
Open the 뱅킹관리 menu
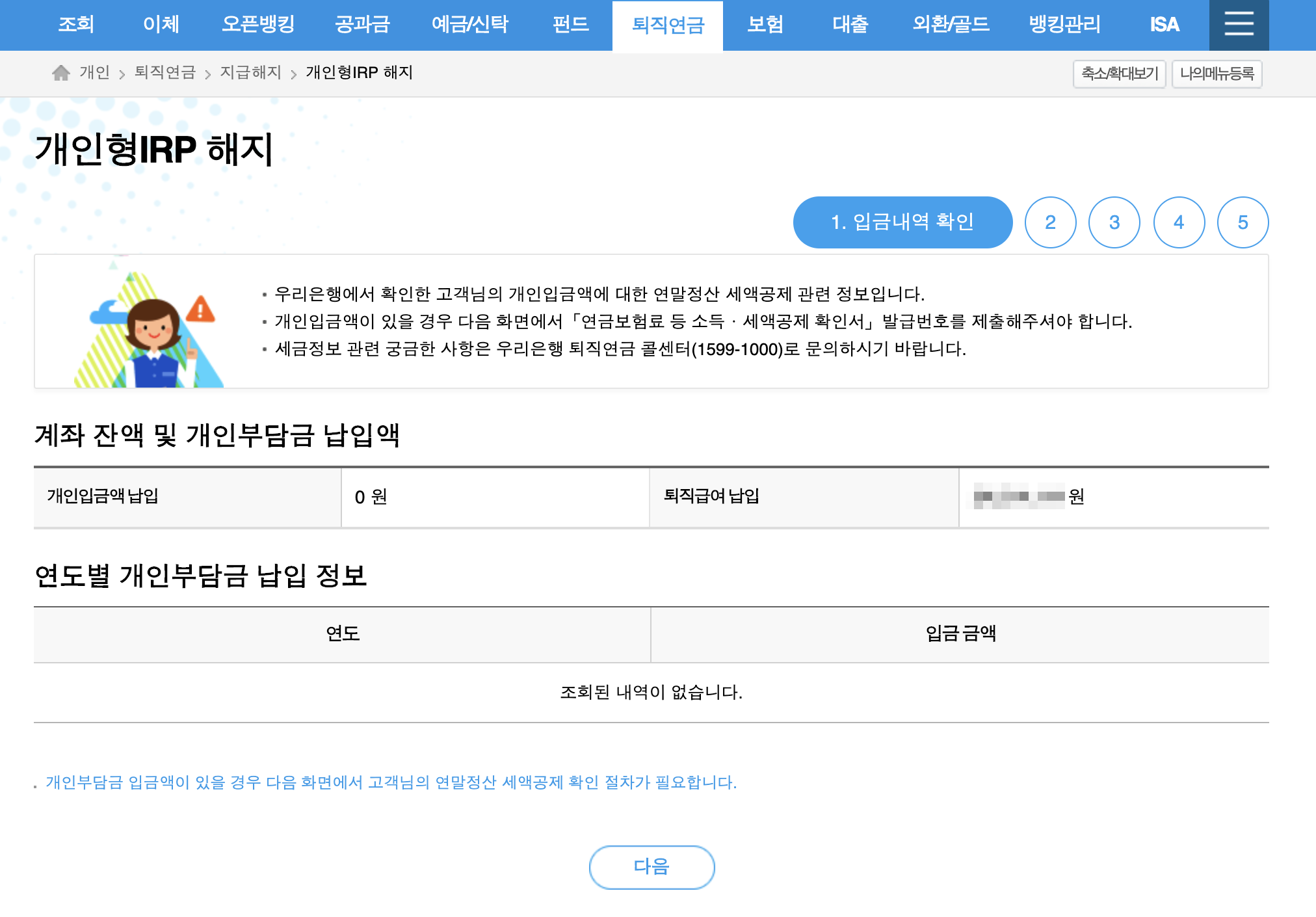[1064, 25]
